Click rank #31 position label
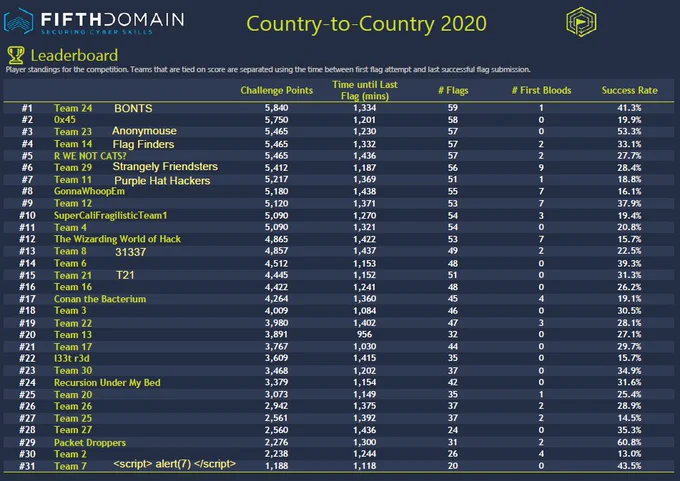 pyautogui.click(x=27, y=466)
